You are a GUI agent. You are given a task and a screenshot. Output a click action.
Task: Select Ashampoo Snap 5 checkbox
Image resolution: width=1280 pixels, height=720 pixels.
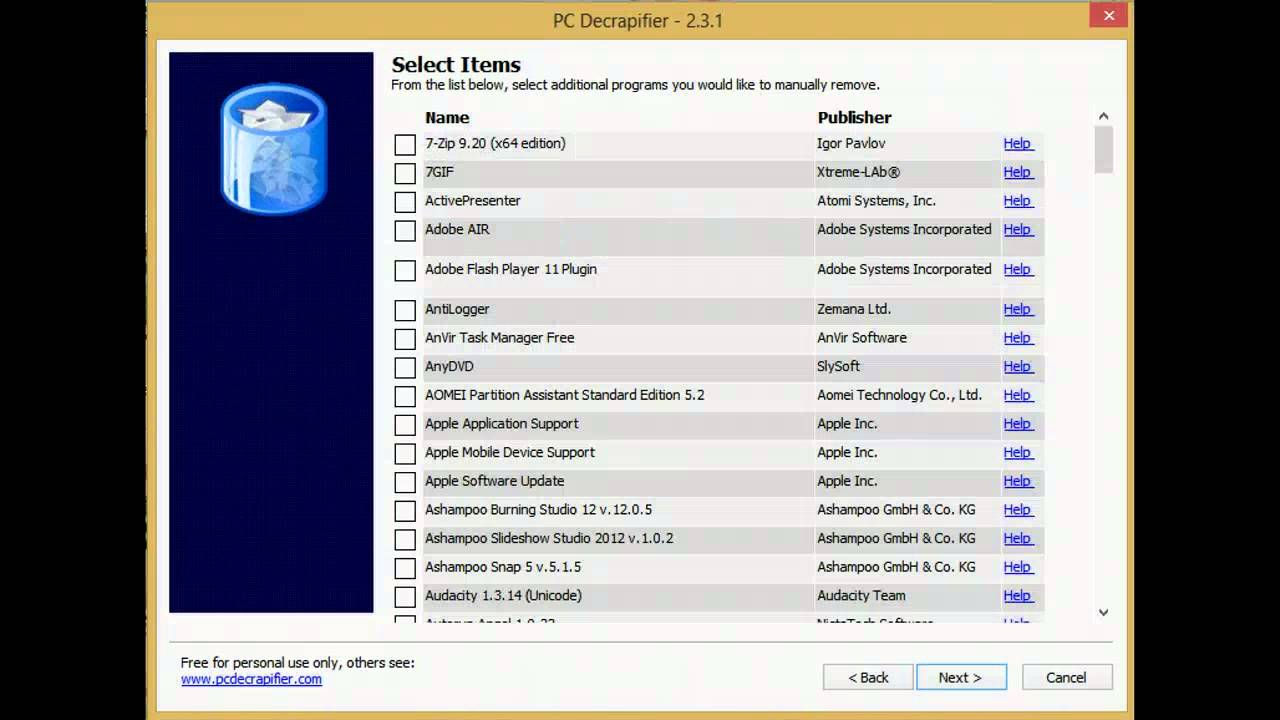coord(405,568)
